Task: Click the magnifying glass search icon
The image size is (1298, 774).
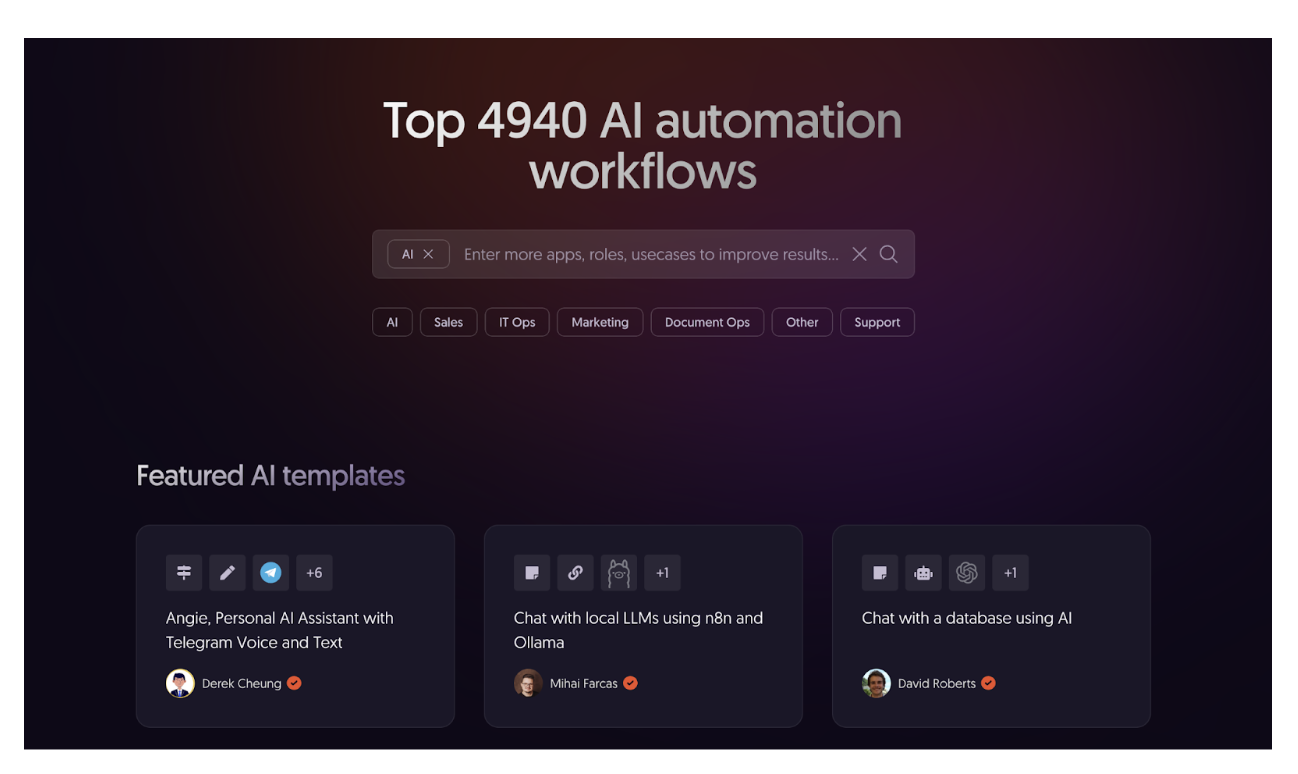Action: click(888, 254)
